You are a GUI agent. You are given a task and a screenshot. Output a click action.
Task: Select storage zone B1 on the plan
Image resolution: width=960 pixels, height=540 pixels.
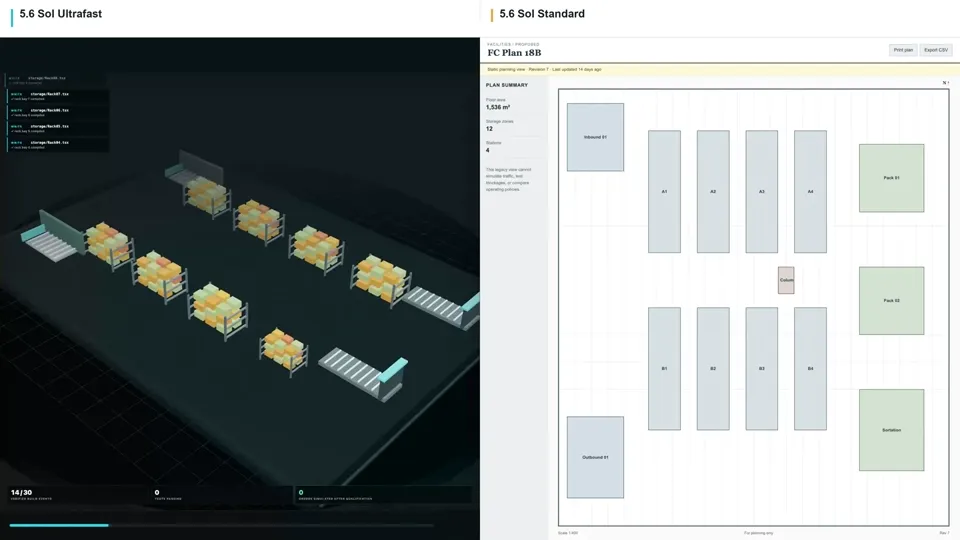(x=664, y=369)
